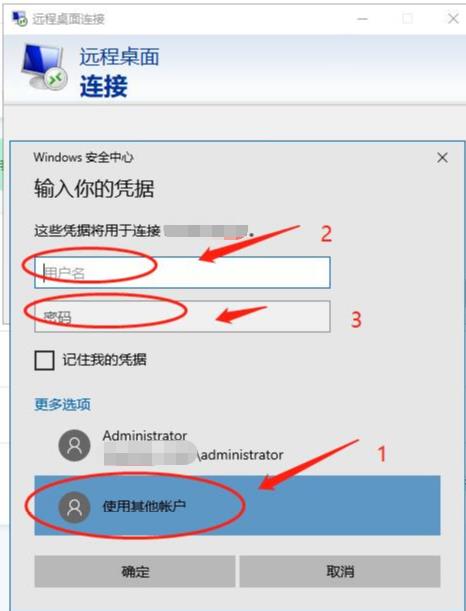The height and width of the screenshot is (611, 466).
Task: Confirm credentials with the 确定 button
Action: pos(135,571)
